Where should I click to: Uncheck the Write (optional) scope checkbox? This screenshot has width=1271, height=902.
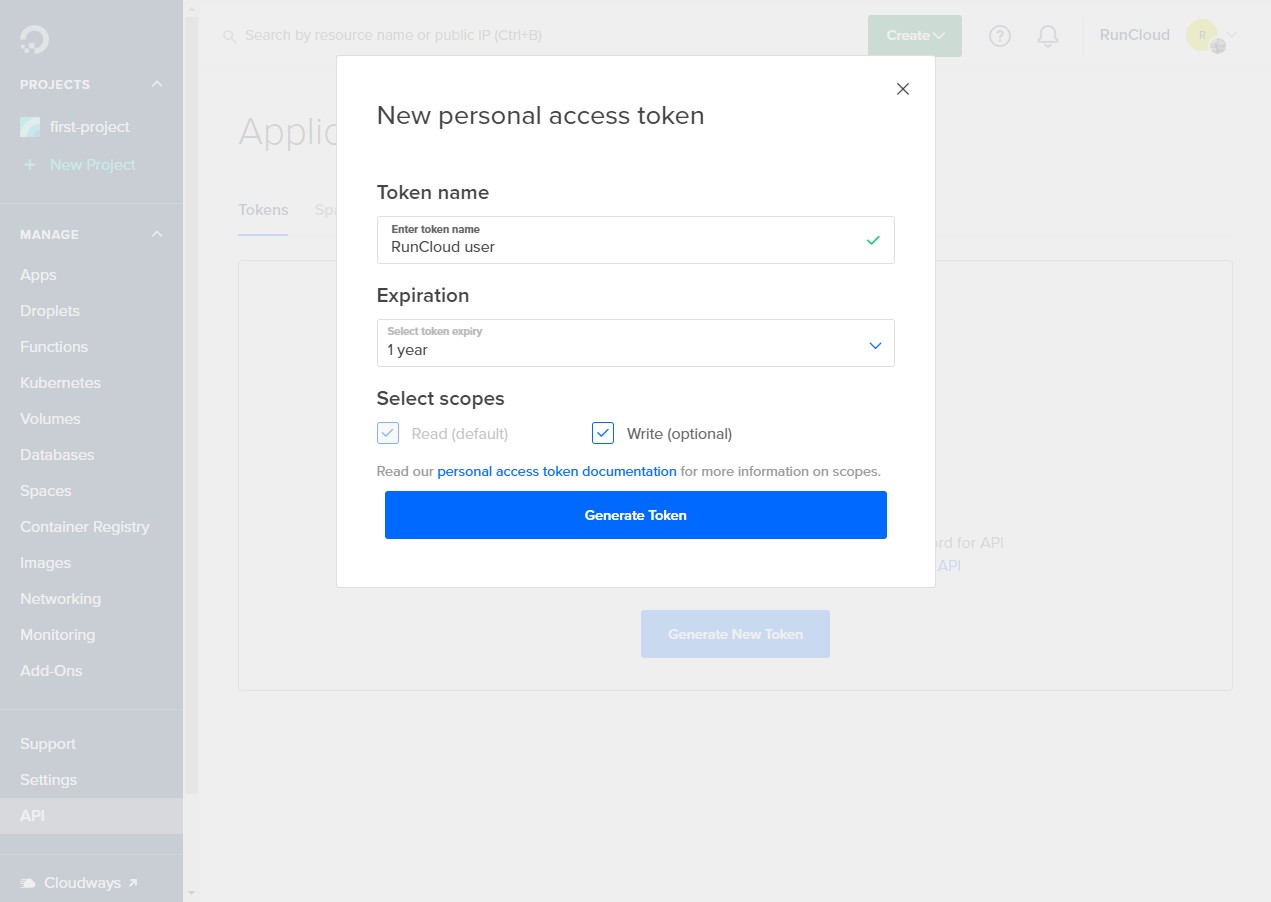pyautogui.click(x=603, y=433)
